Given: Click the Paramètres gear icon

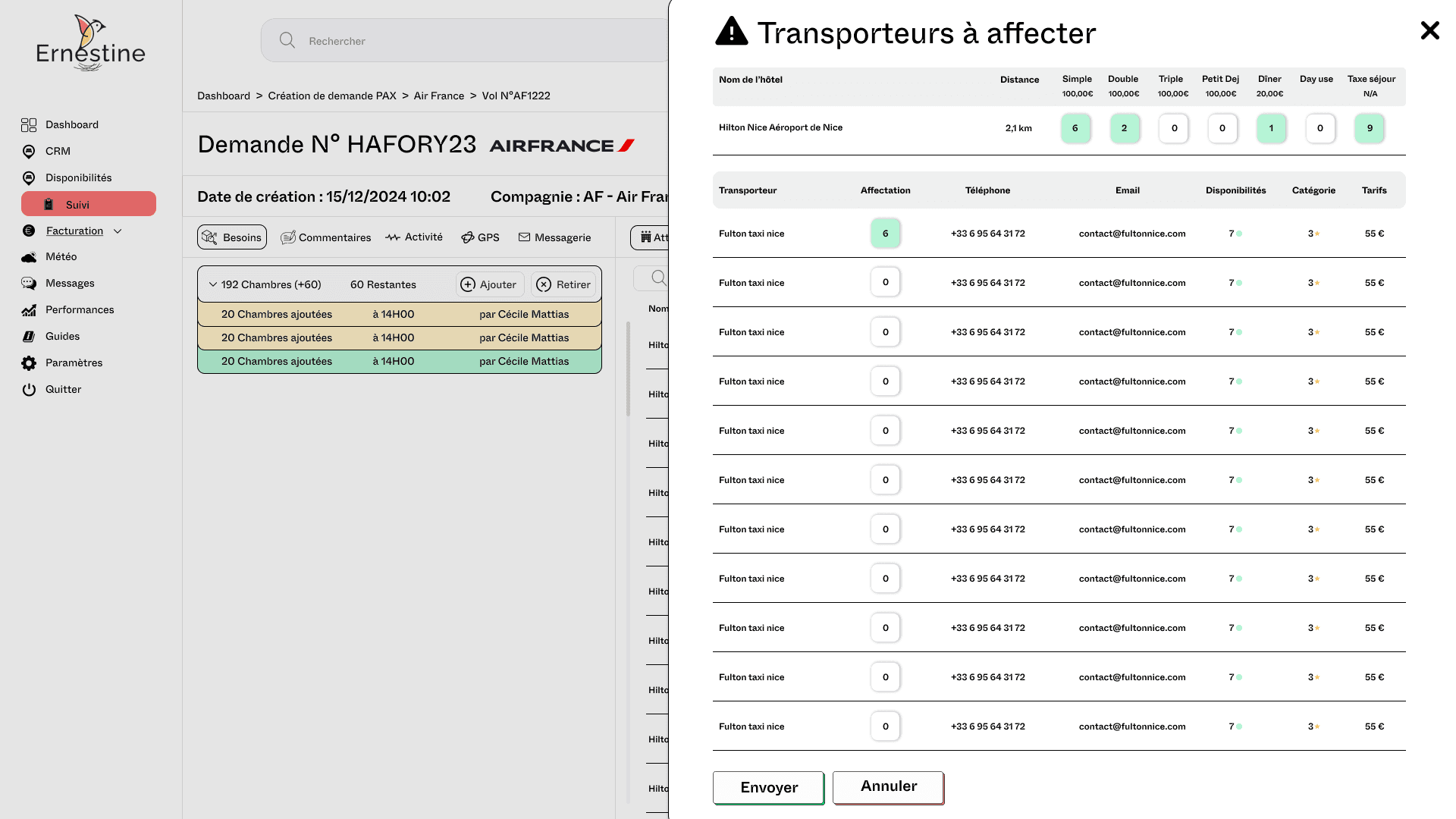Looking at the screenshot, I should click(x=29, y=363).
